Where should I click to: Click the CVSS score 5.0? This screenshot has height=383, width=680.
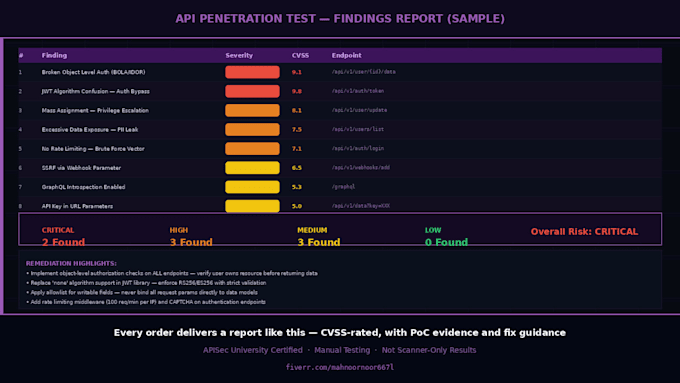click(x=297, y=206)
